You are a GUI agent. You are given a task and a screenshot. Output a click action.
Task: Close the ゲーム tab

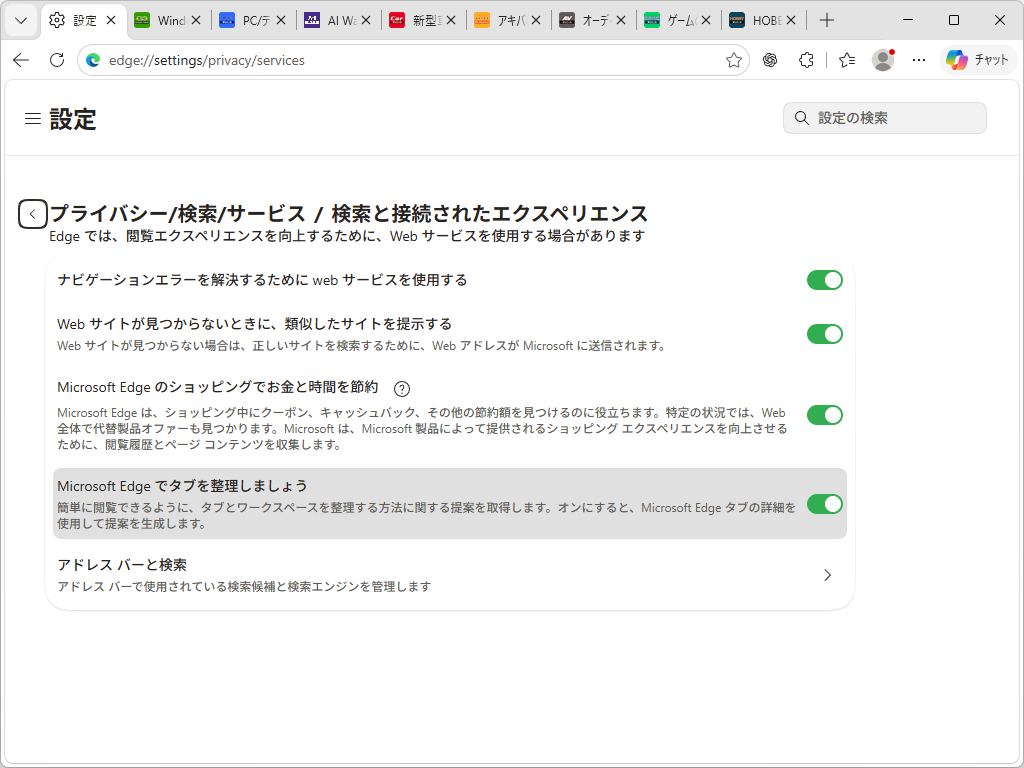pos(705,20)
